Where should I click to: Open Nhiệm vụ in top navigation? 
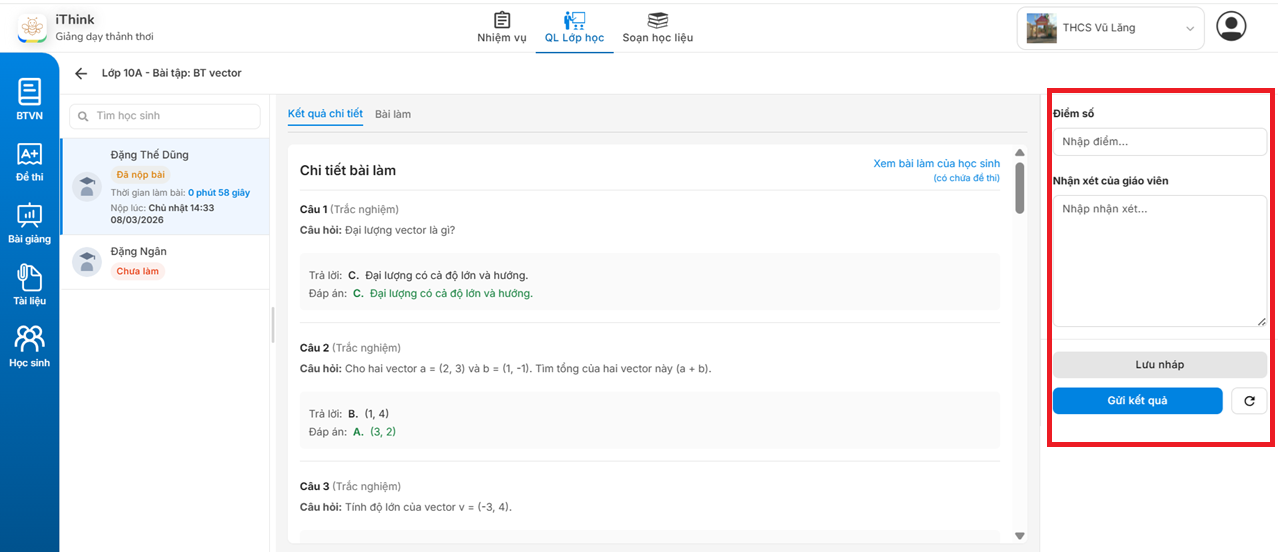(501, 28)
